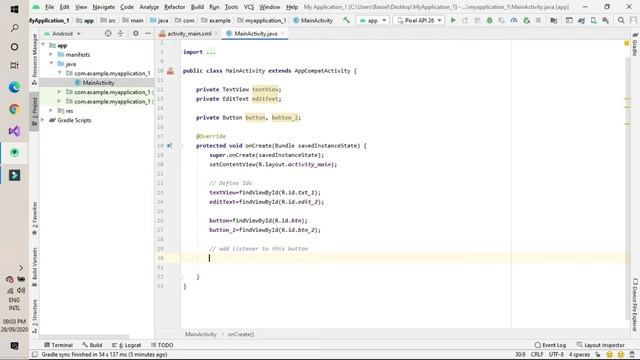The height and width of the screenshot is (360, 640).
Task: Toggle the Structure side tab
Action: pyautogui.click(x=34, y=316)
